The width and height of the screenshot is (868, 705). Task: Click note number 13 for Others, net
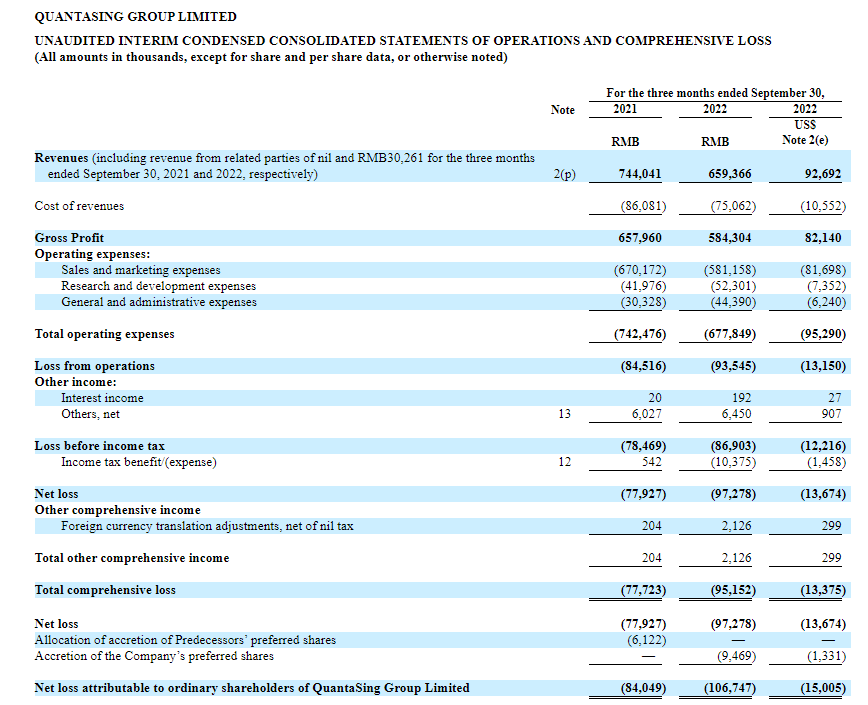tap(564, 414)
